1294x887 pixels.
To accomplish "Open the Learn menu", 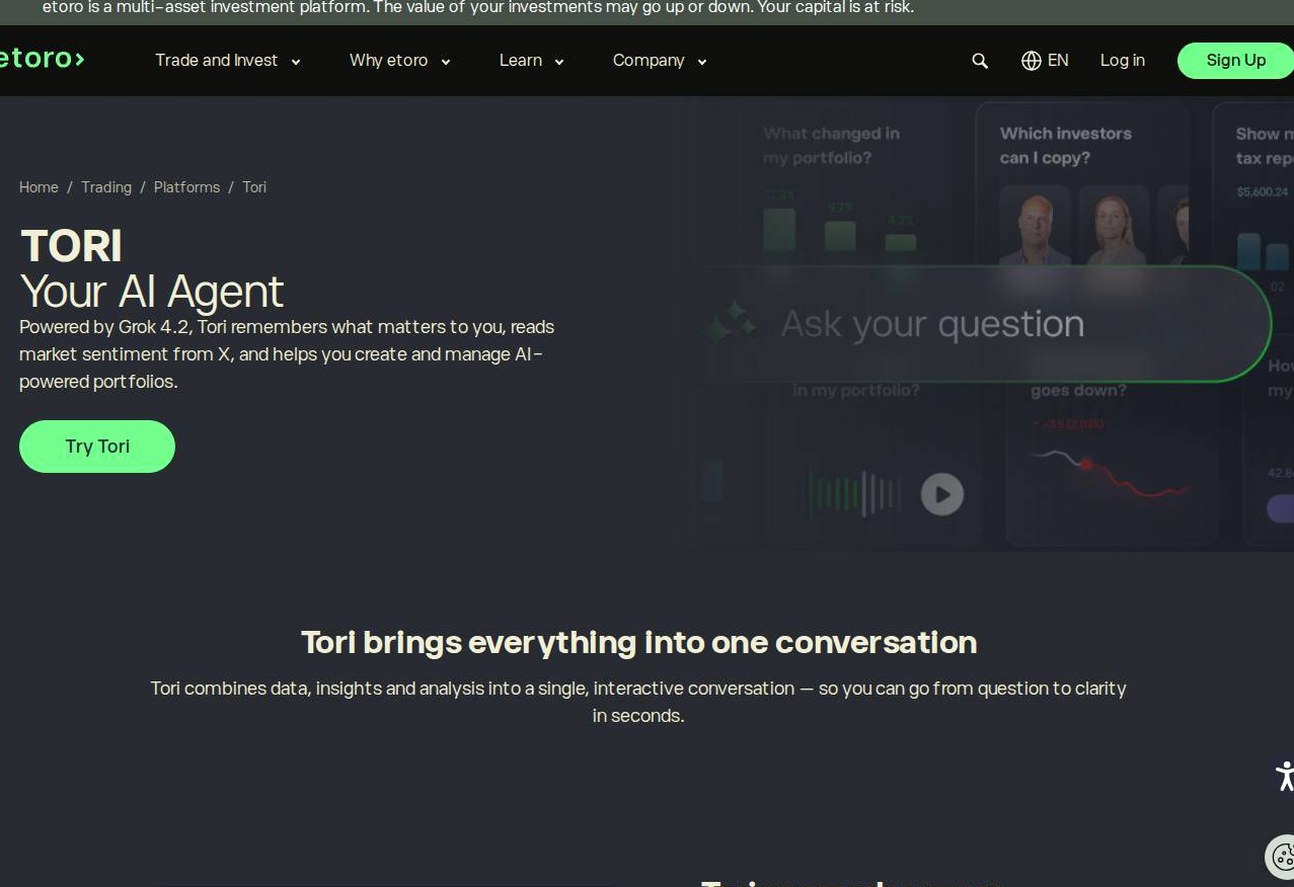I will point(532,61).
